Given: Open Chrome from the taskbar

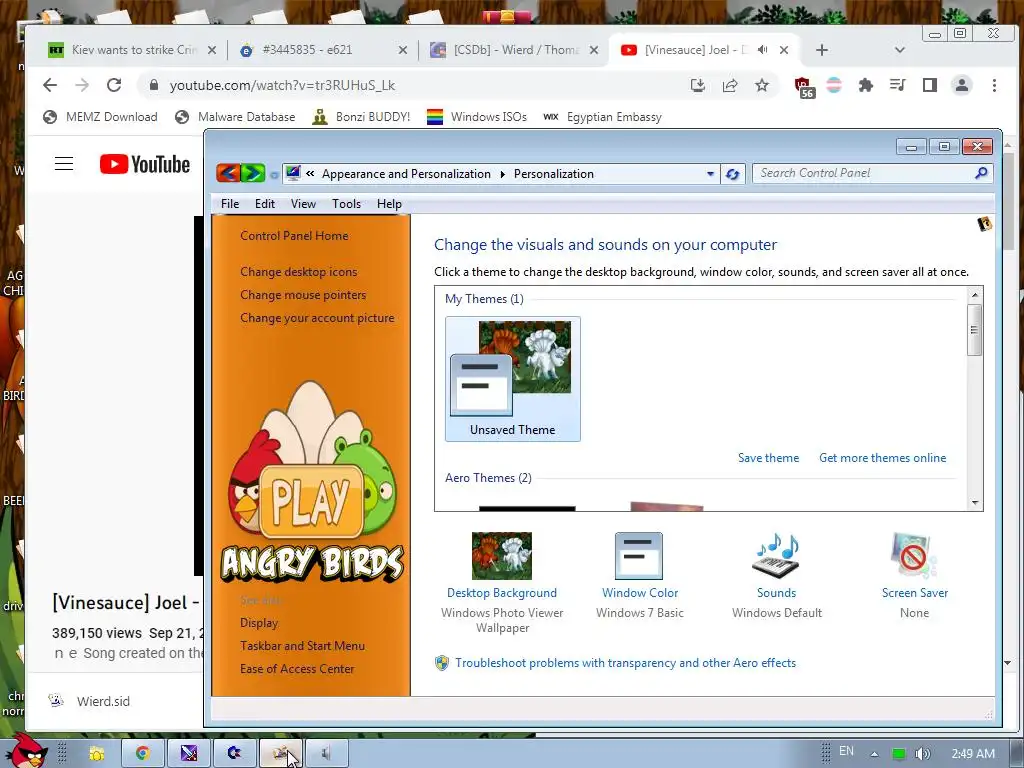Looking at the screenshot, I should (x=142, y=753).
